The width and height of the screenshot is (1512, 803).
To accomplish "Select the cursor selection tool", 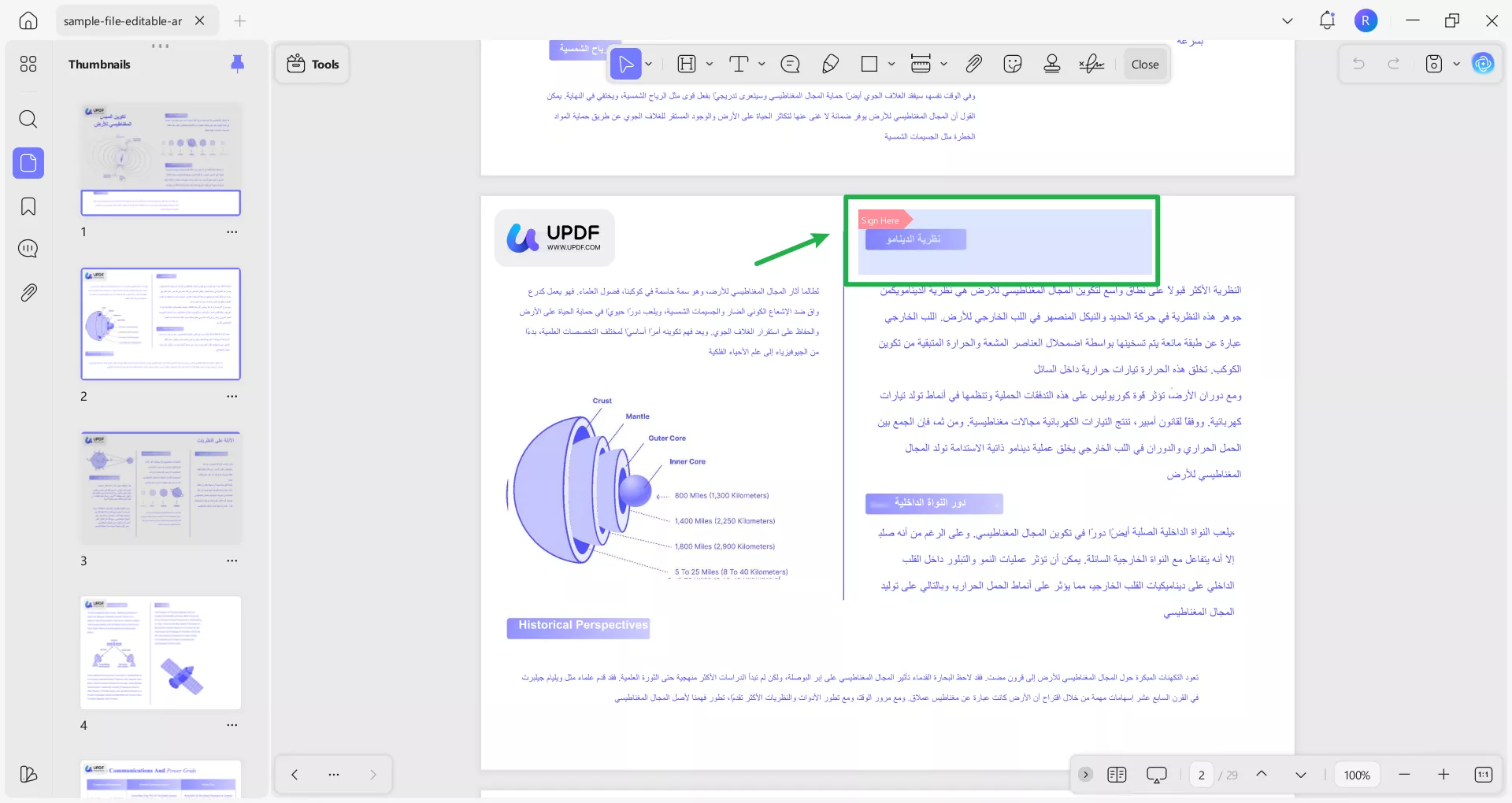I will click(x=626, y=64).
